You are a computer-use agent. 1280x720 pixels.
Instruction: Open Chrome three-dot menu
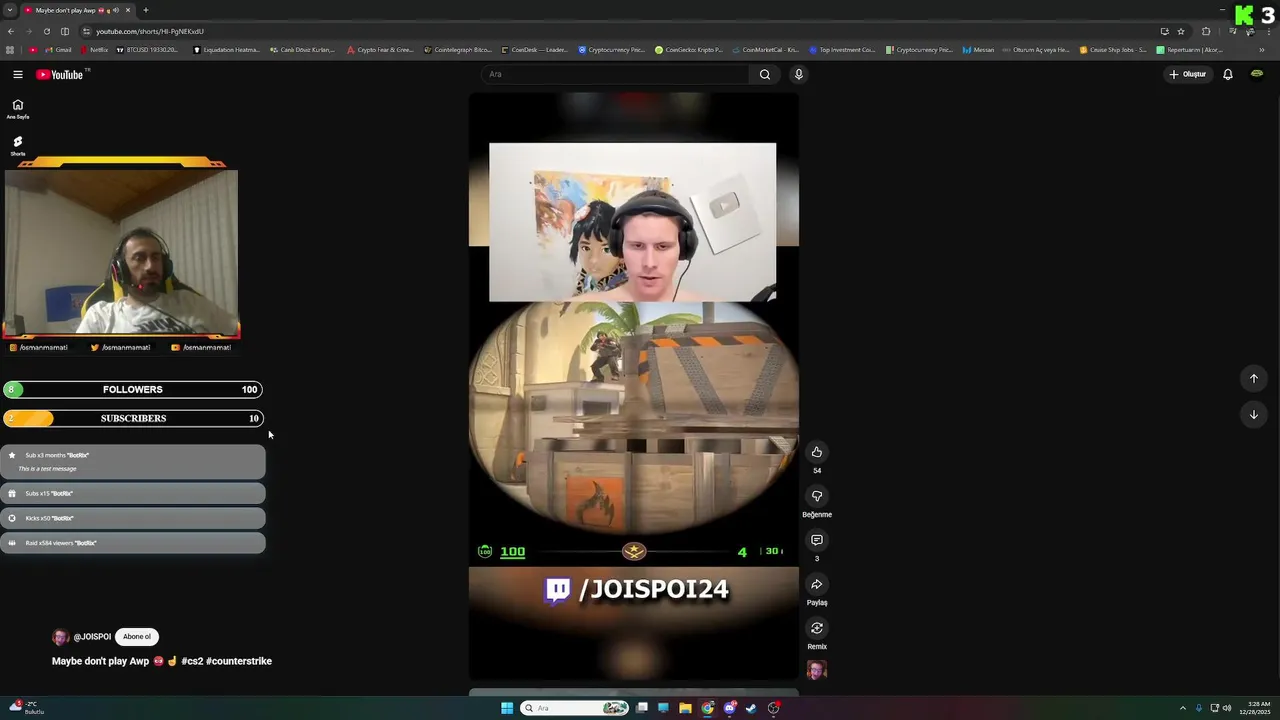click(1271, 31)
